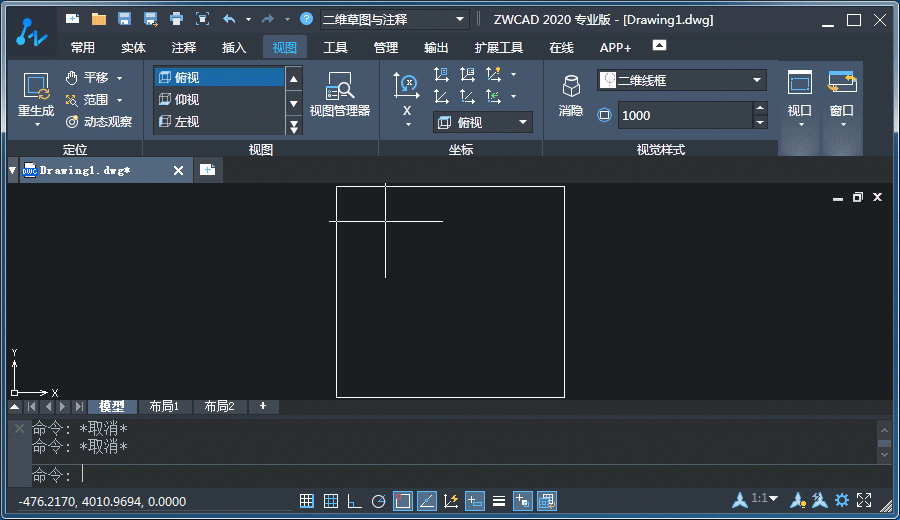
Task: Toggle lineweight display in status bar
Action: click(499, 501)
